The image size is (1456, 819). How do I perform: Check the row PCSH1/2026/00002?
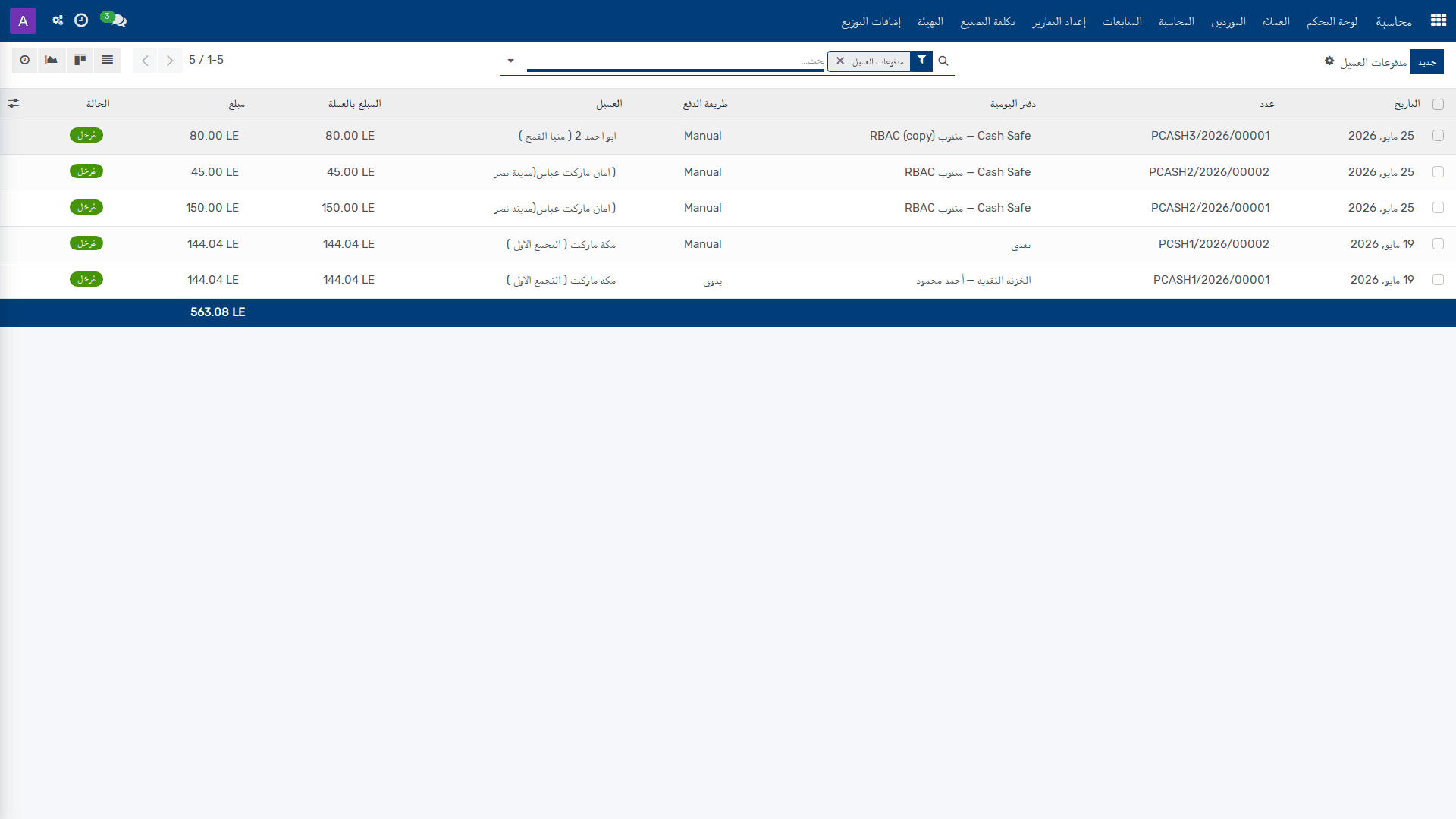tap(1438, 244)
